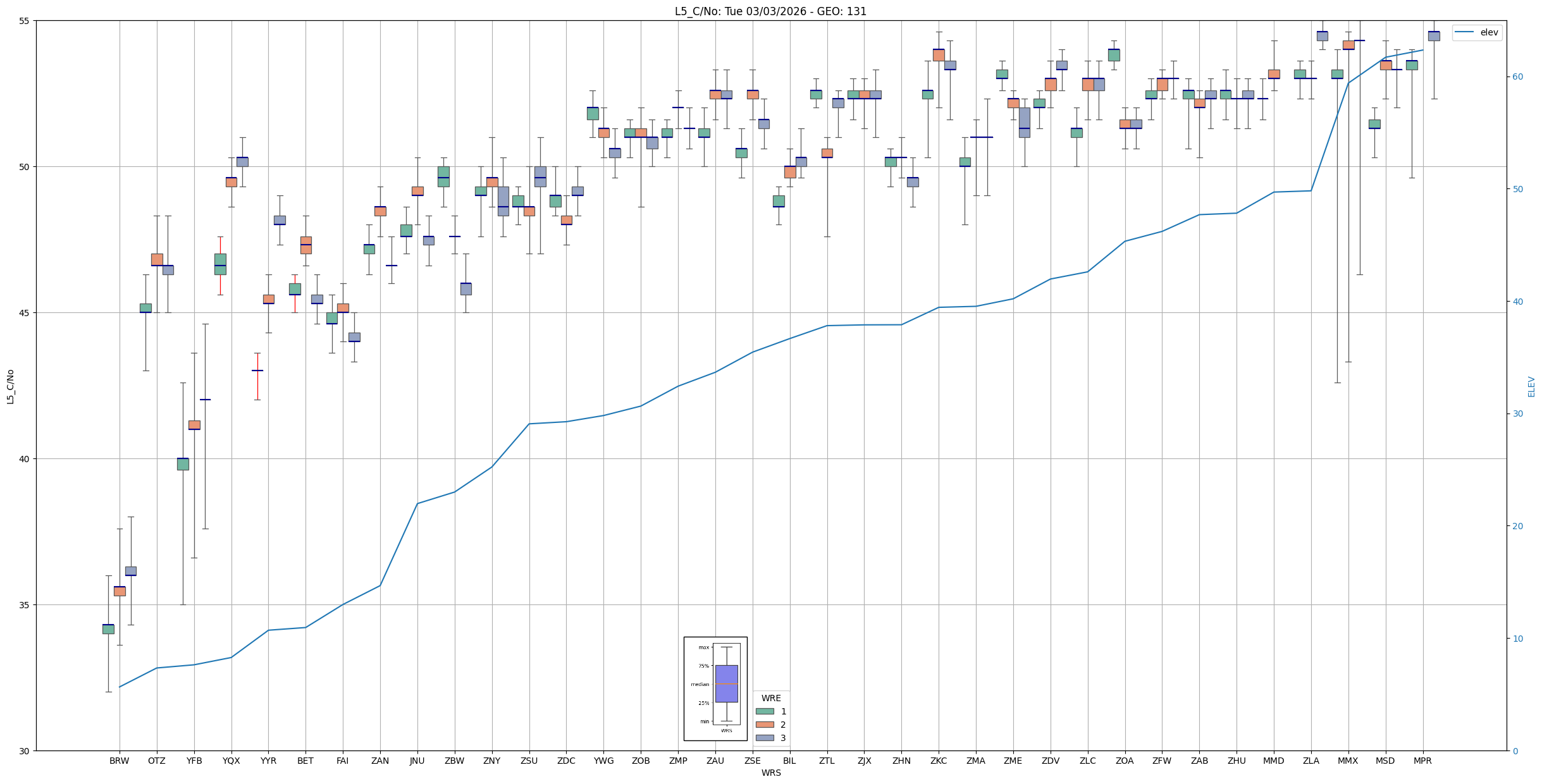Click the 60 tick on right elevation axis
1542x784 pixels.
coord(1517,77)
